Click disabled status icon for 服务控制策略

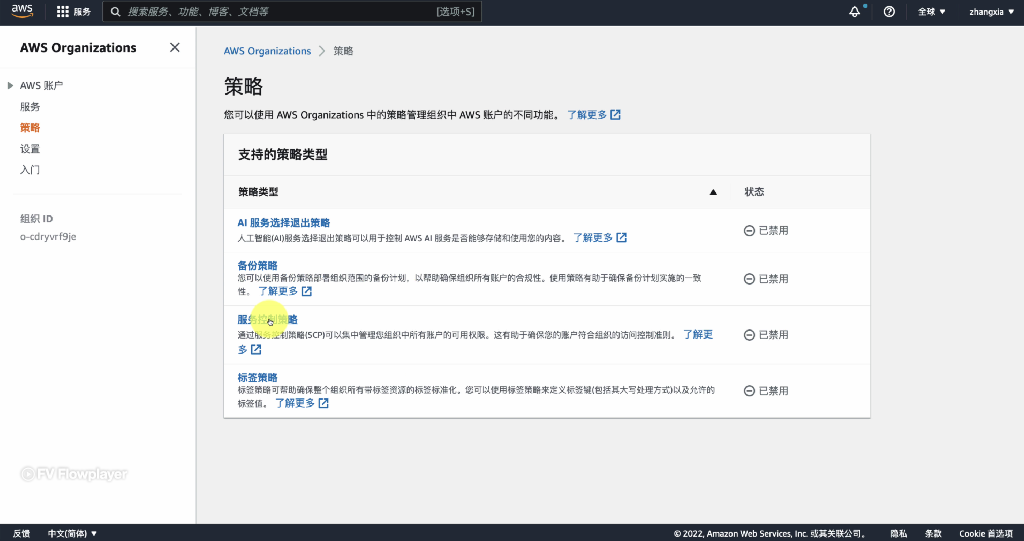click(749, 335)
